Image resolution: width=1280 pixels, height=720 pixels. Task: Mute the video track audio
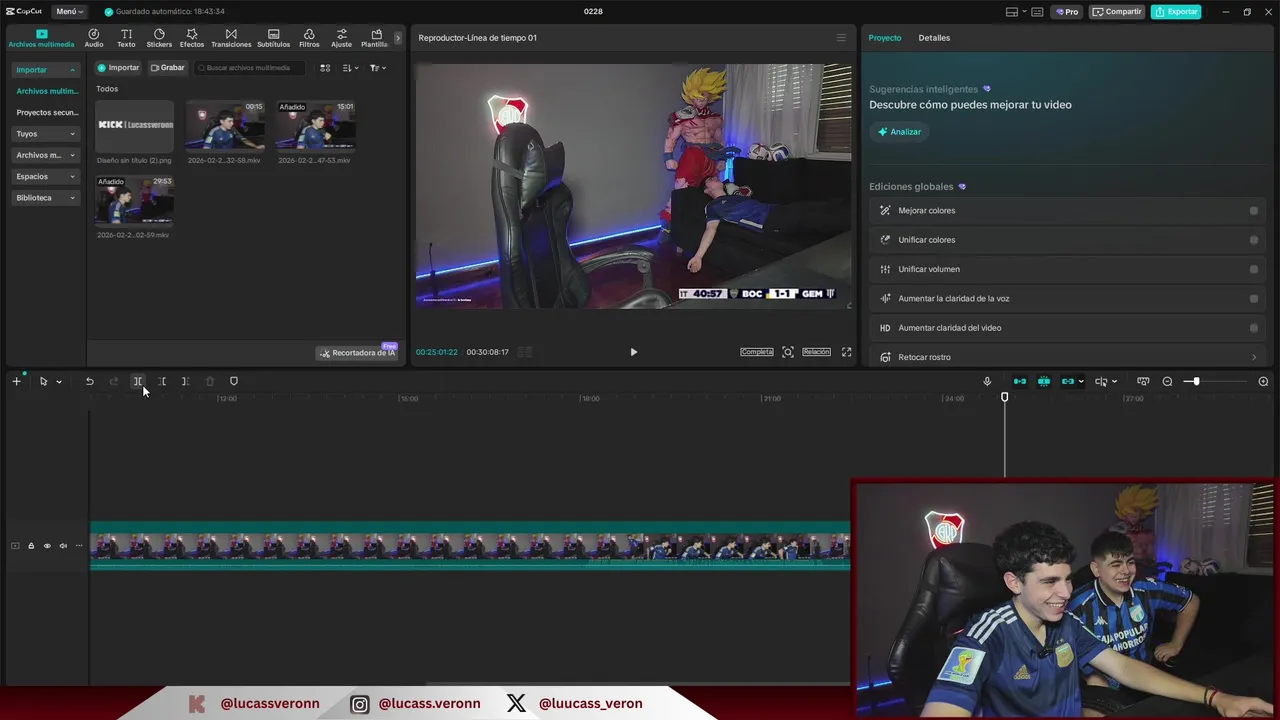63,546
